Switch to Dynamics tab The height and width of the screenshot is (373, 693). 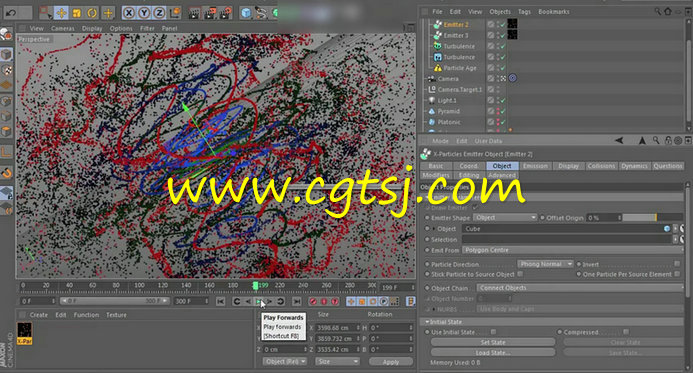pyautogui.click(x=634, y=166)
